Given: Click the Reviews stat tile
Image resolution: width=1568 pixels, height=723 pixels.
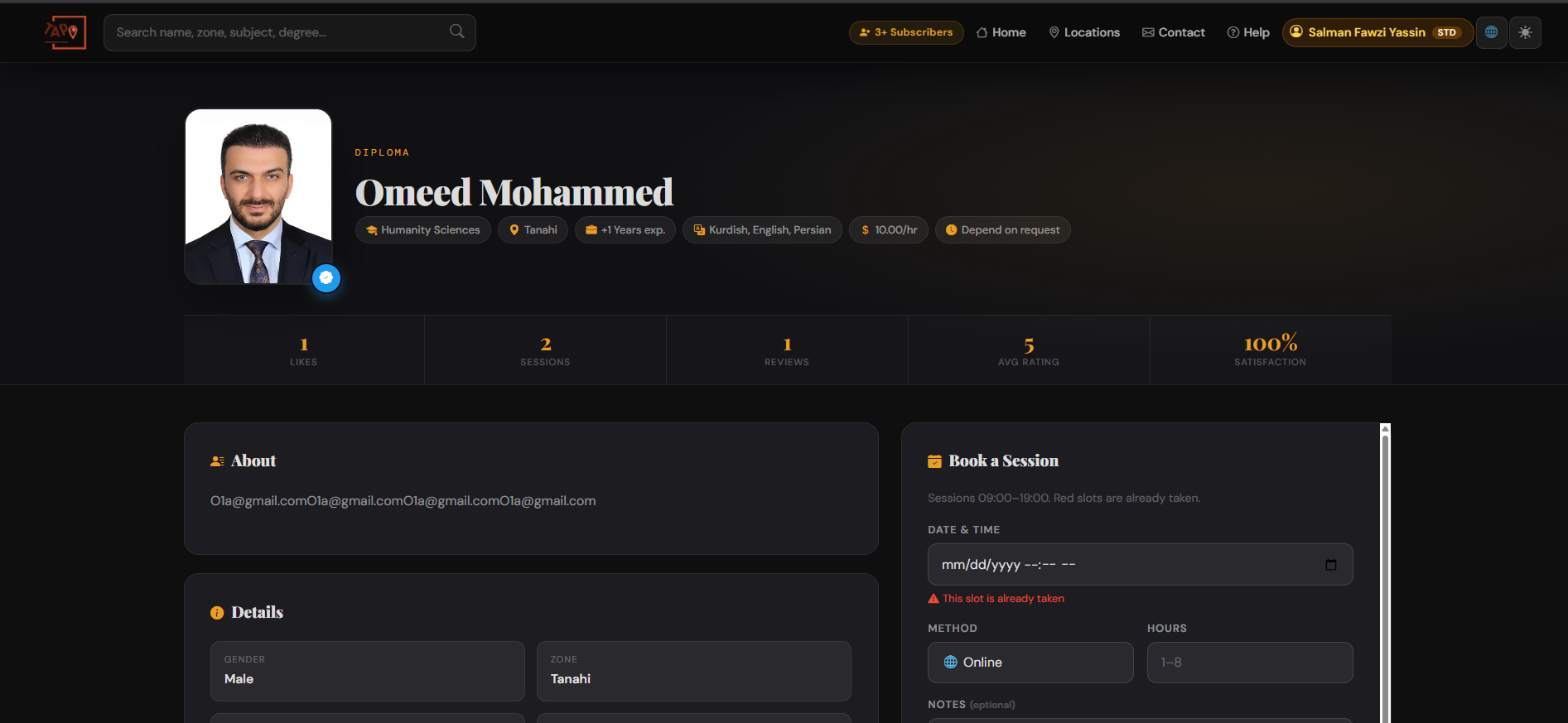Looking at the screenshot, I should tap(787, 350).
